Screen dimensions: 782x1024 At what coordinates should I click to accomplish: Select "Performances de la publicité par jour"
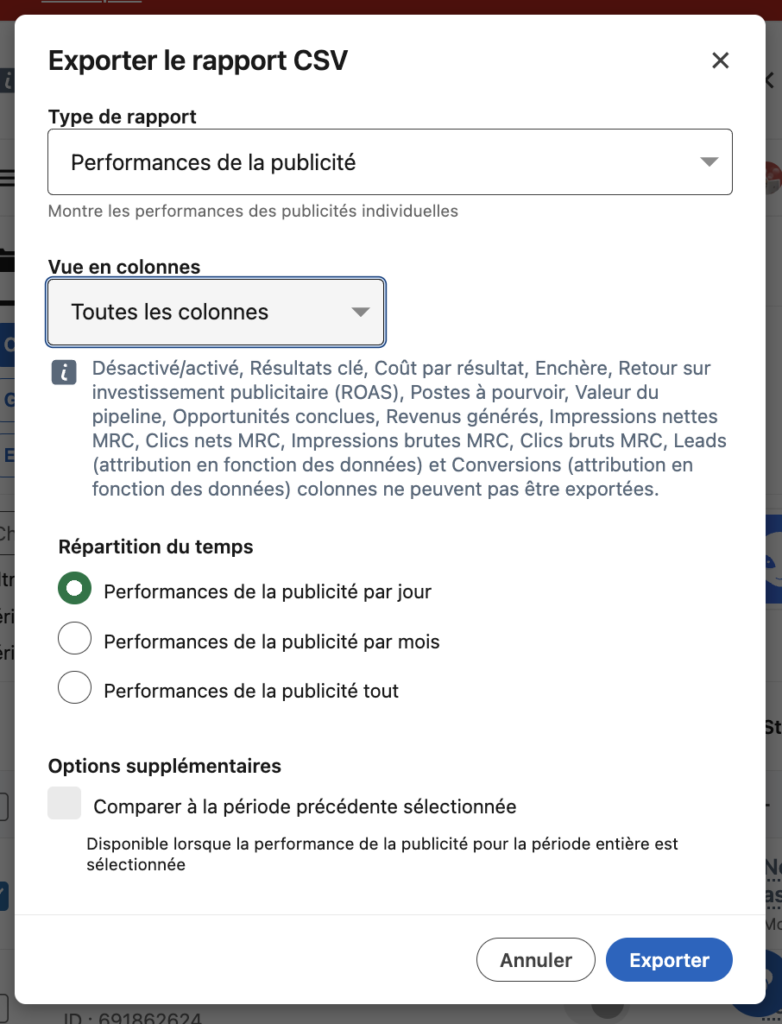pyautogui.click(x=73, y=589)
